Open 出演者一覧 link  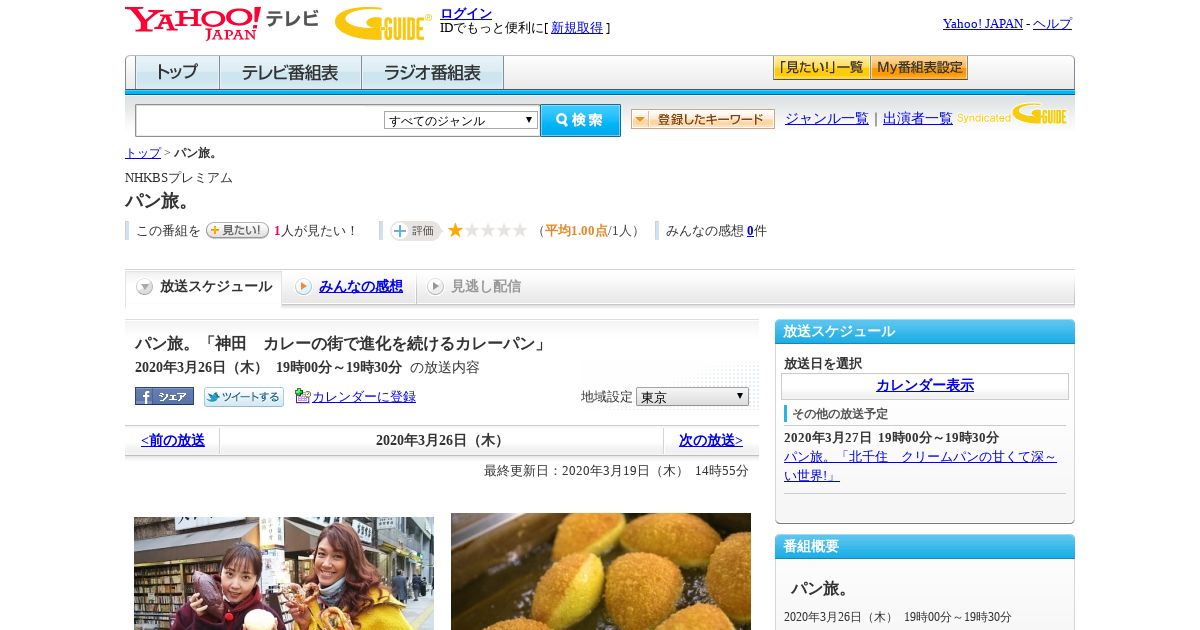[918, 118]
